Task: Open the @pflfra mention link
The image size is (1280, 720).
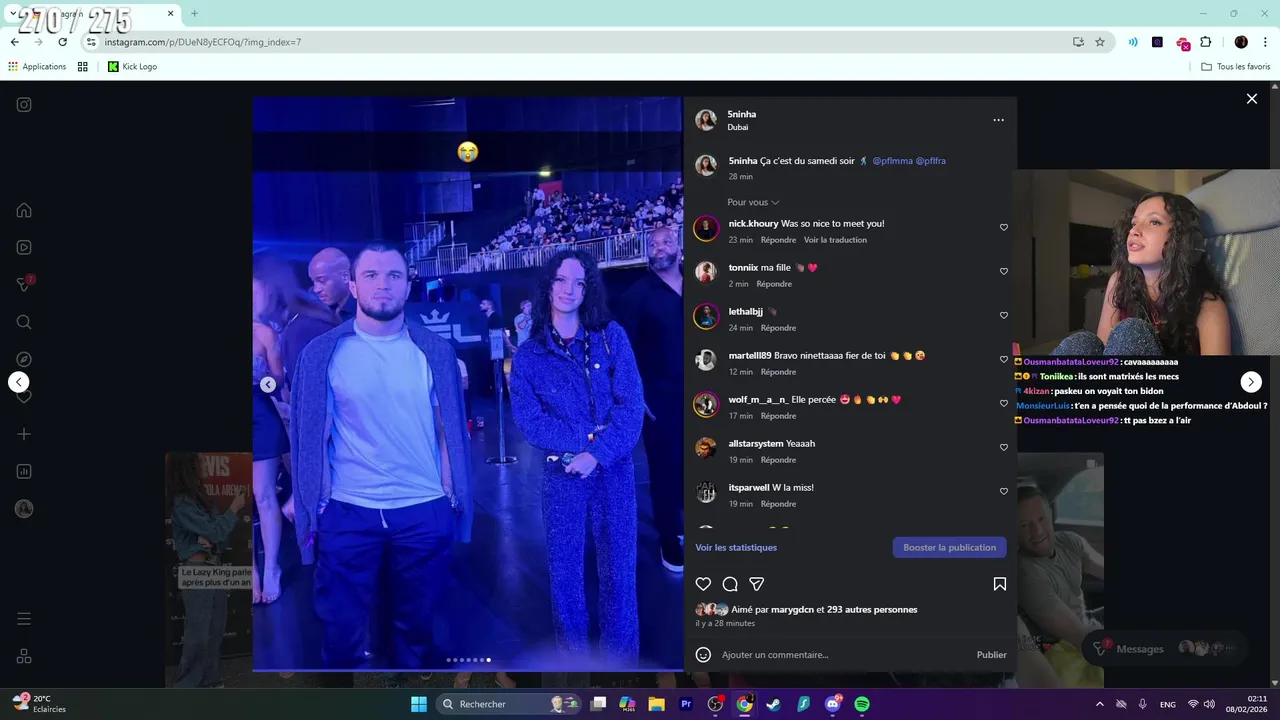Action: (930, 161)
